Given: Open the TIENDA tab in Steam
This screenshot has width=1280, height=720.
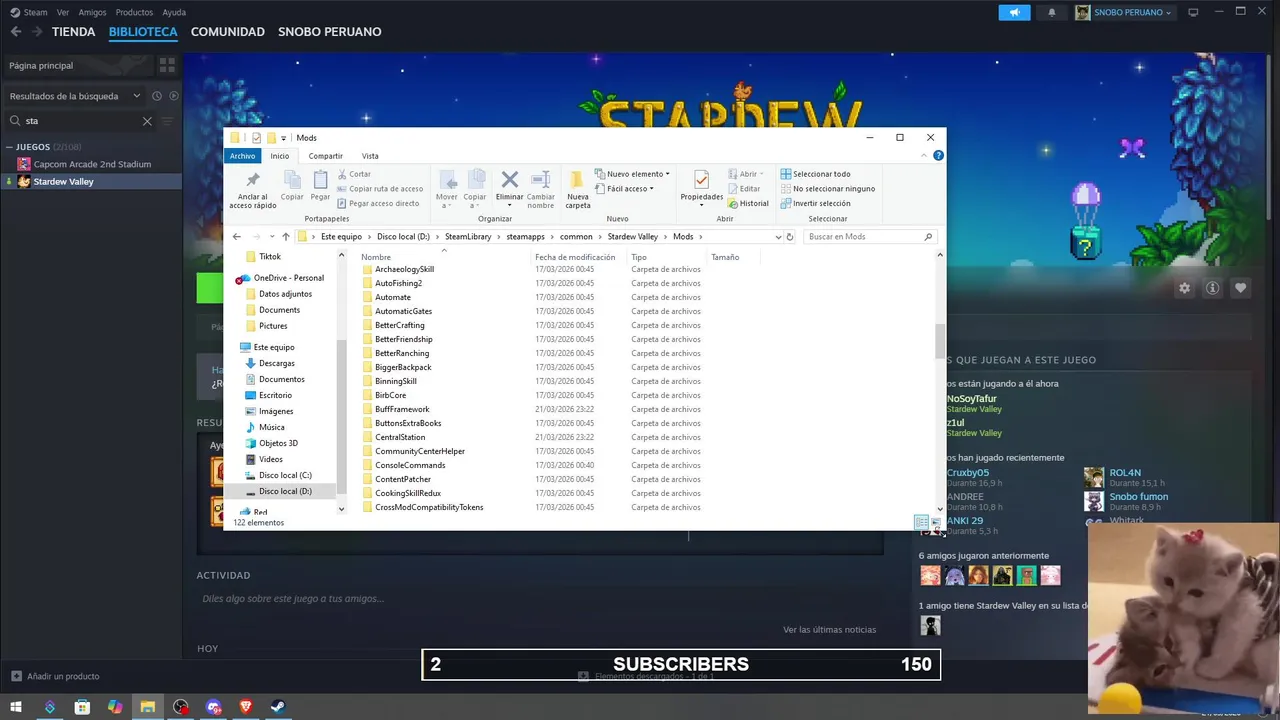Looking at the screenshot, I should tap(73, 32).
